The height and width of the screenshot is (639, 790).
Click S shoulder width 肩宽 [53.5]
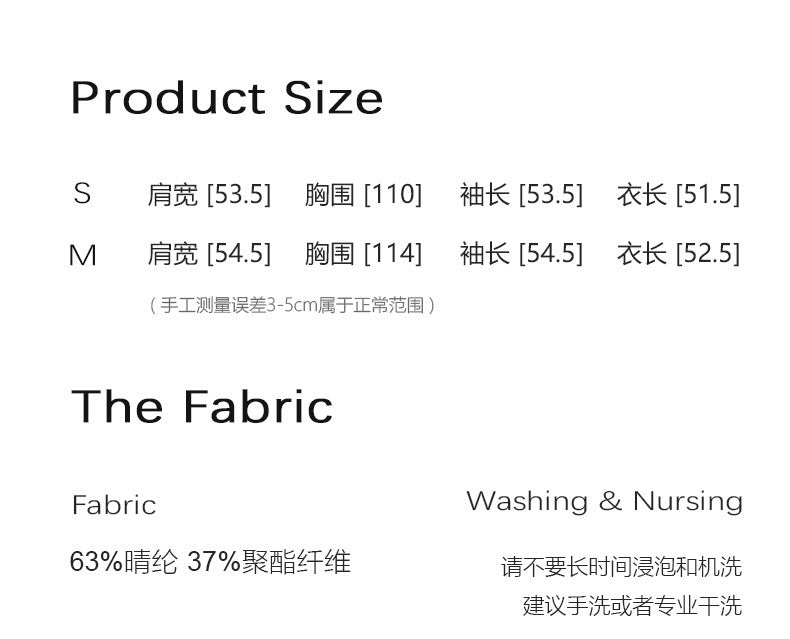click(209, 195)
